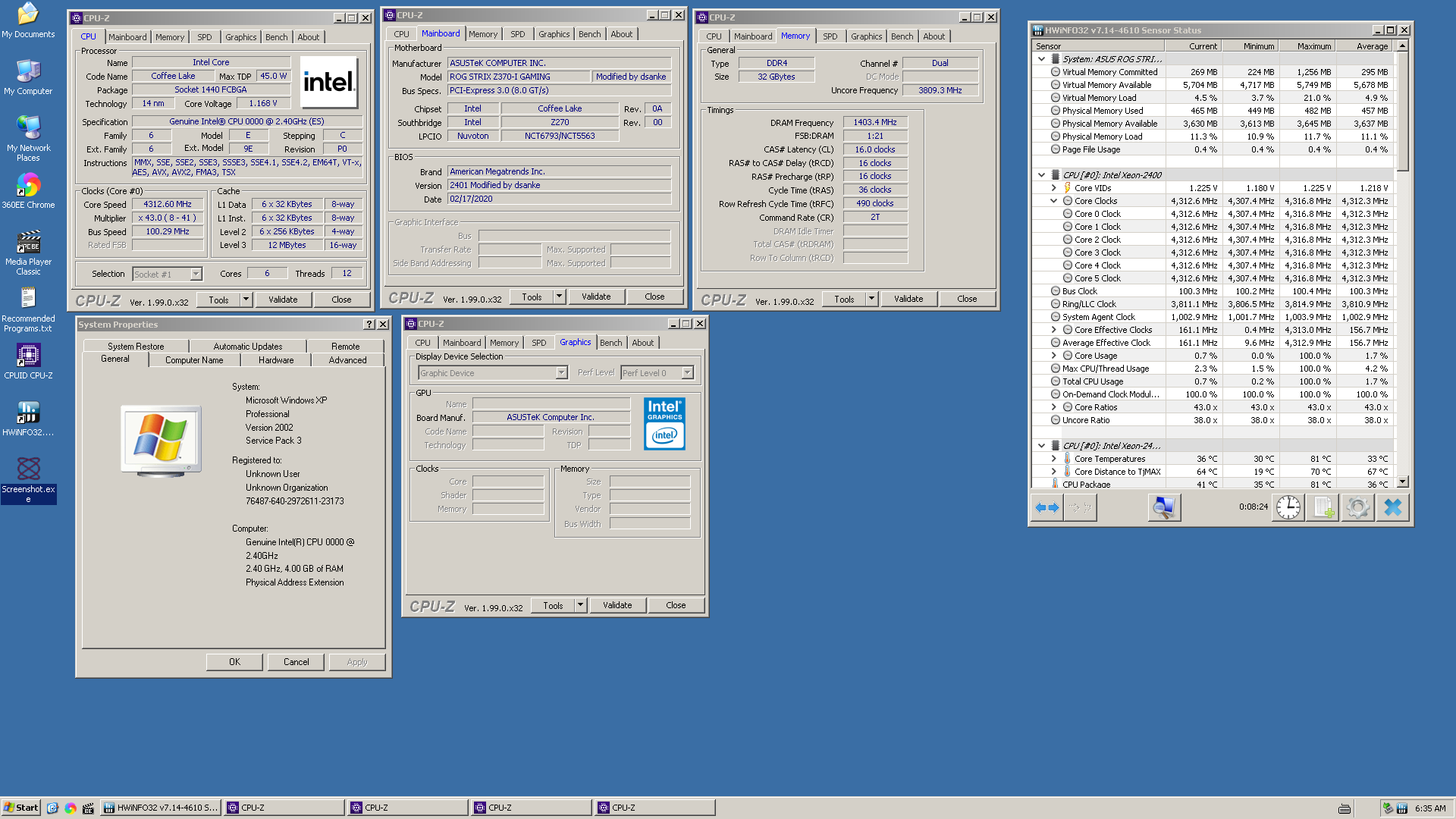Select CPUID CPU-Z desktop icon
Screen dimensions: 1456x819
tap(28, 360)
